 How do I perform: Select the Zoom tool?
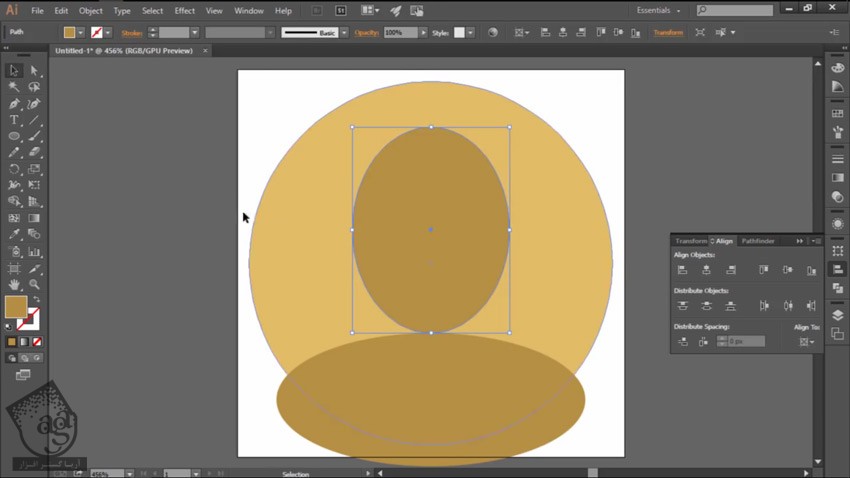click(x=34, y=284)
